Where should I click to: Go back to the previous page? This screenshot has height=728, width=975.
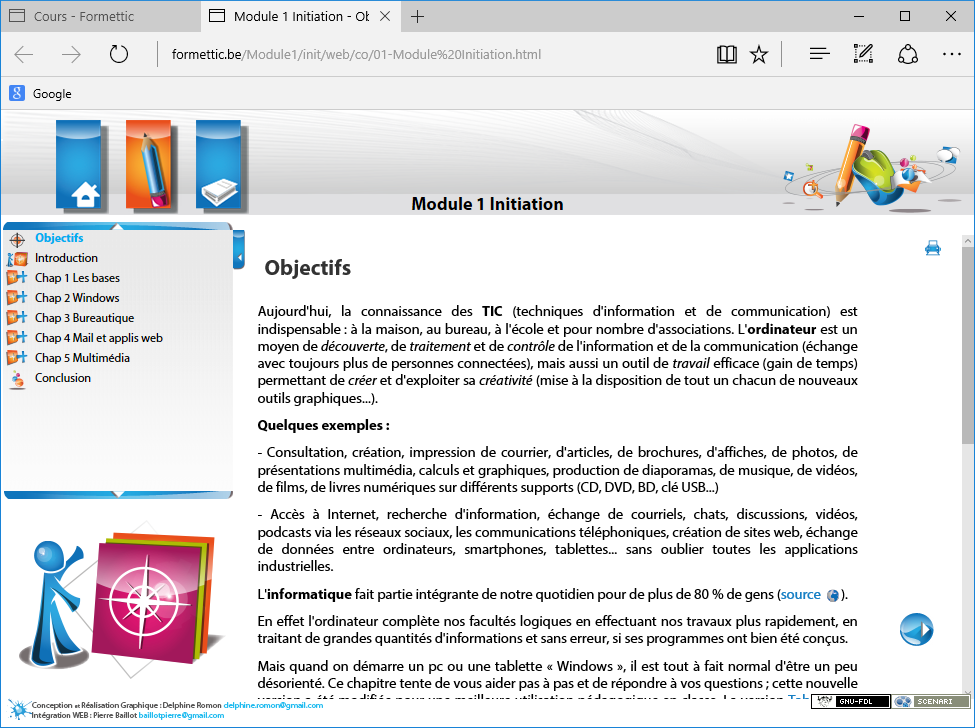pyautogui.click(x=24, y=55)
